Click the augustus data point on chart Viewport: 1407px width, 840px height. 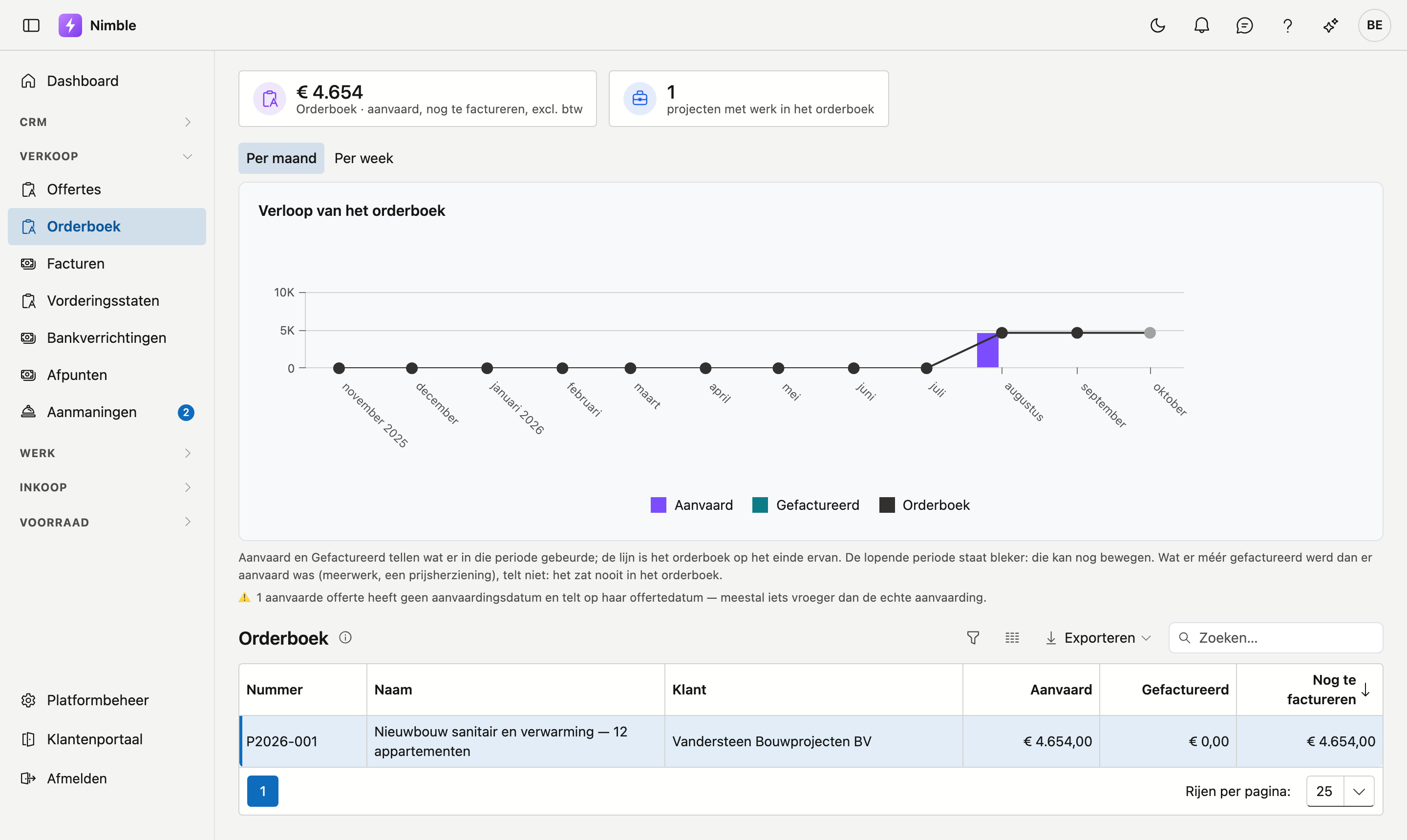(x=1002, y=333)
